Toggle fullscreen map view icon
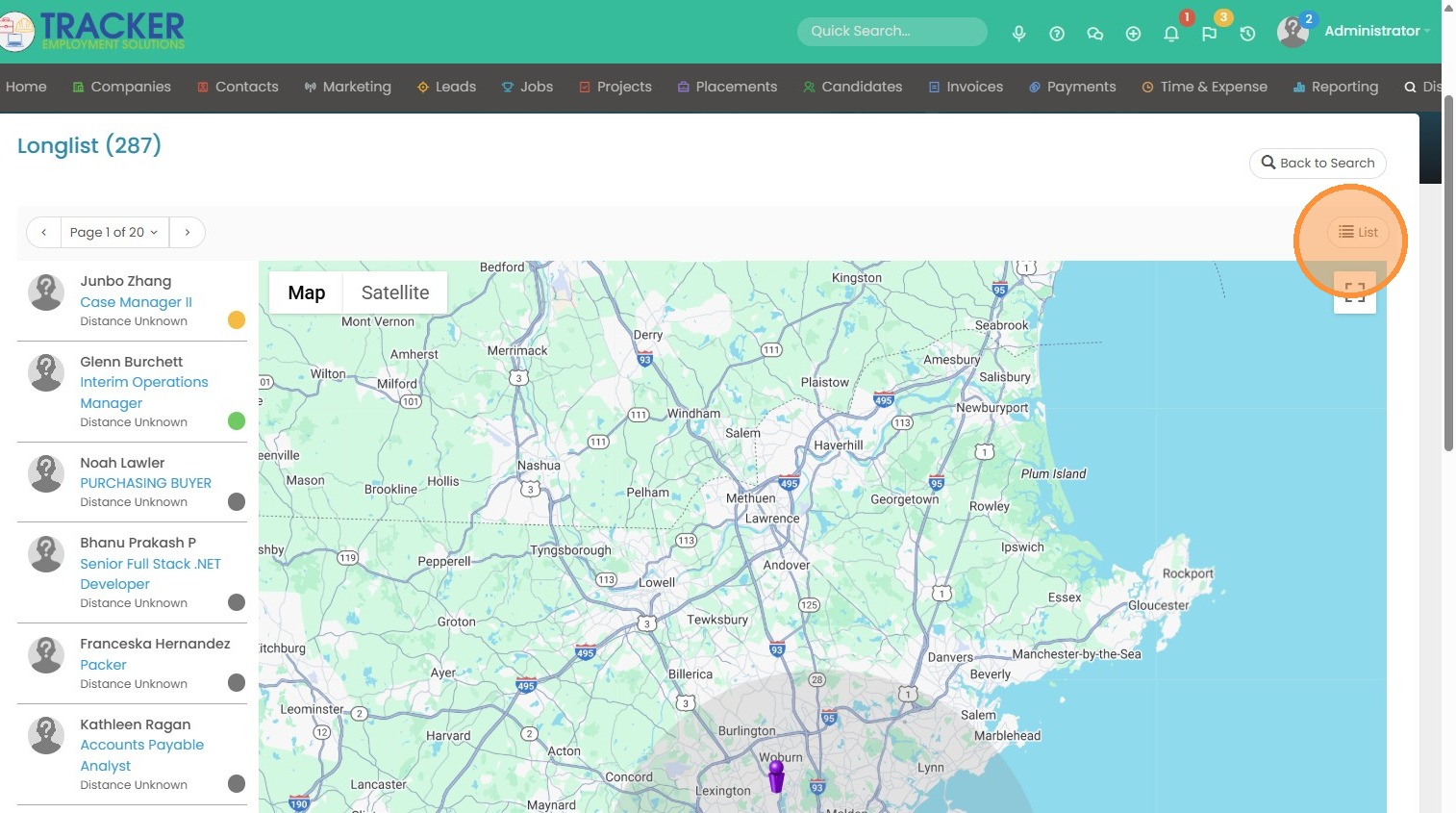This screenshot has width=1456, height=813. click(x=1354, y=292)
